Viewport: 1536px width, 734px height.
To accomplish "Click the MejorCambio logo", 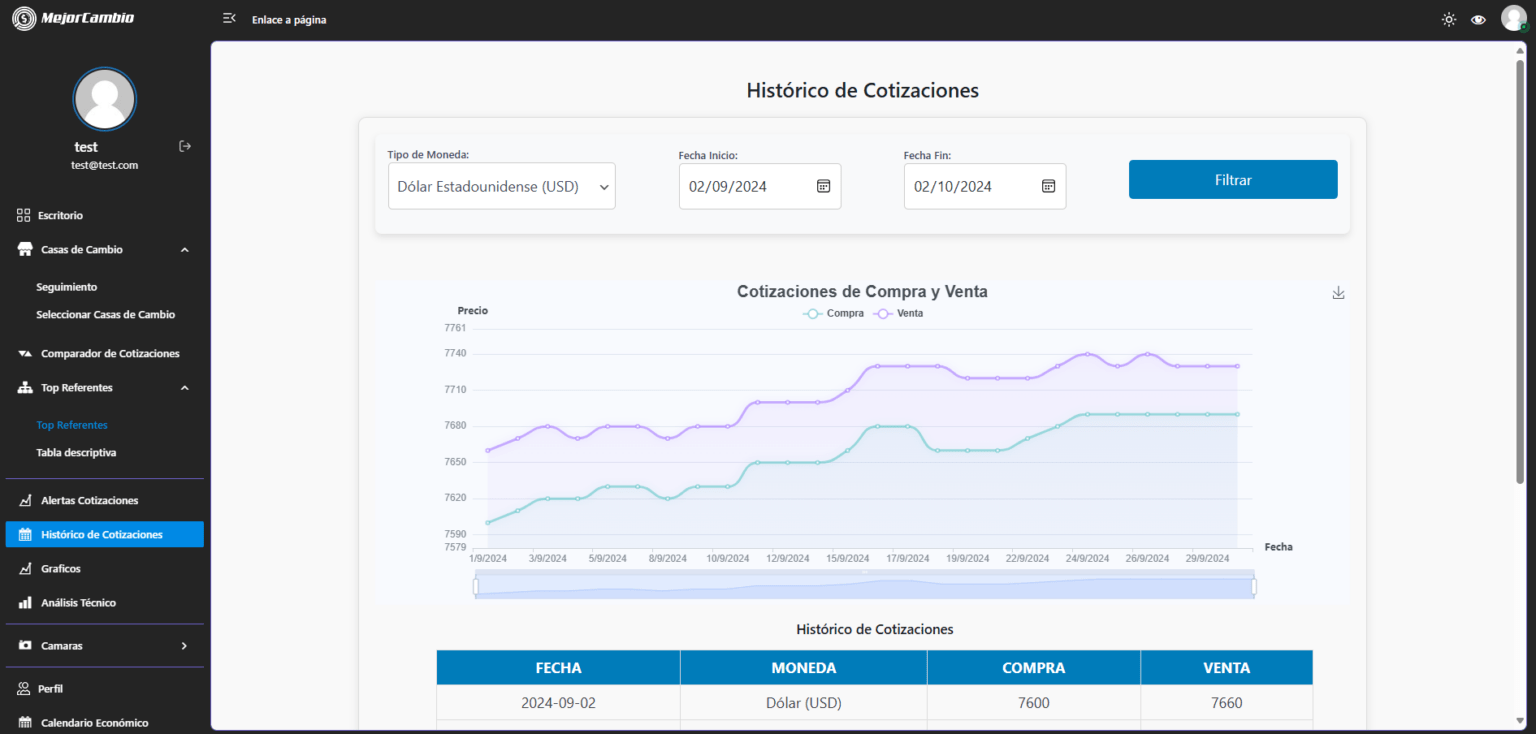I will pyautogui.click(x=72, y=18).
